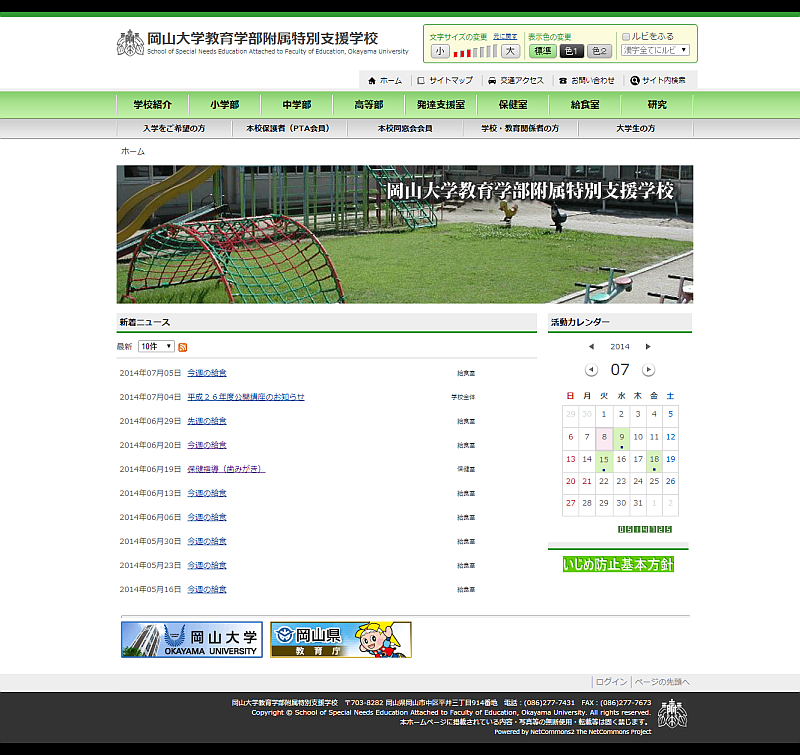Enable the ルビをふる checkbox
800x755 pixels.
(x=627, y=36)
